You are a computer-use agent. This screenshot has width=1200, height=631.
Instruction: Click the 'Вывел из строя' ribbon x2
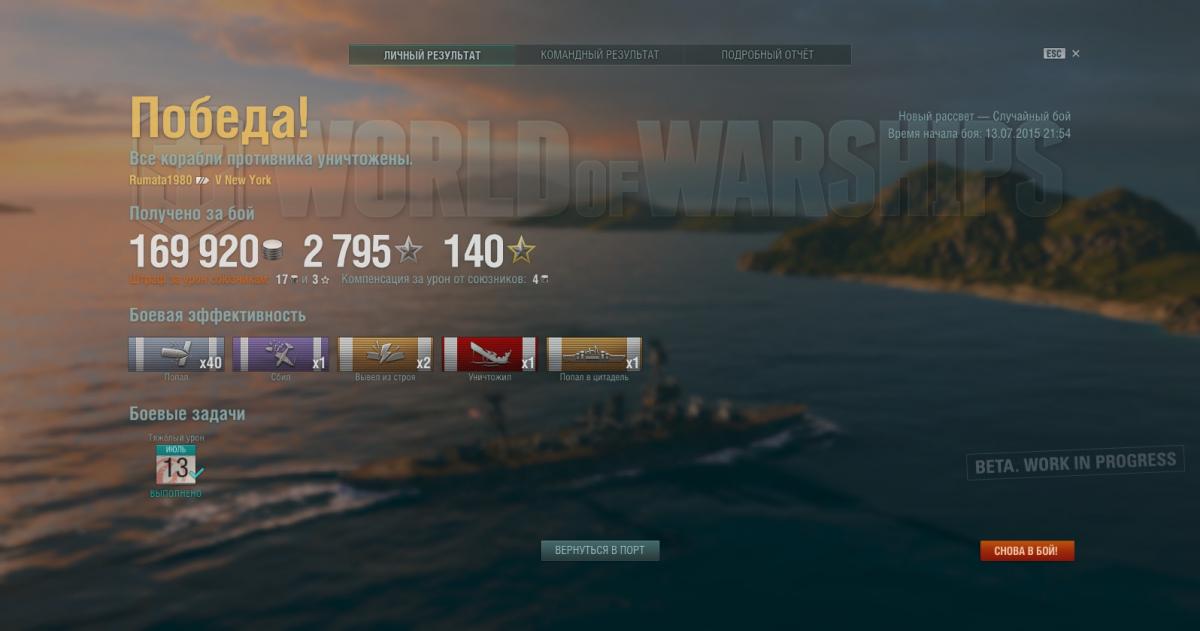pos(385,354)
